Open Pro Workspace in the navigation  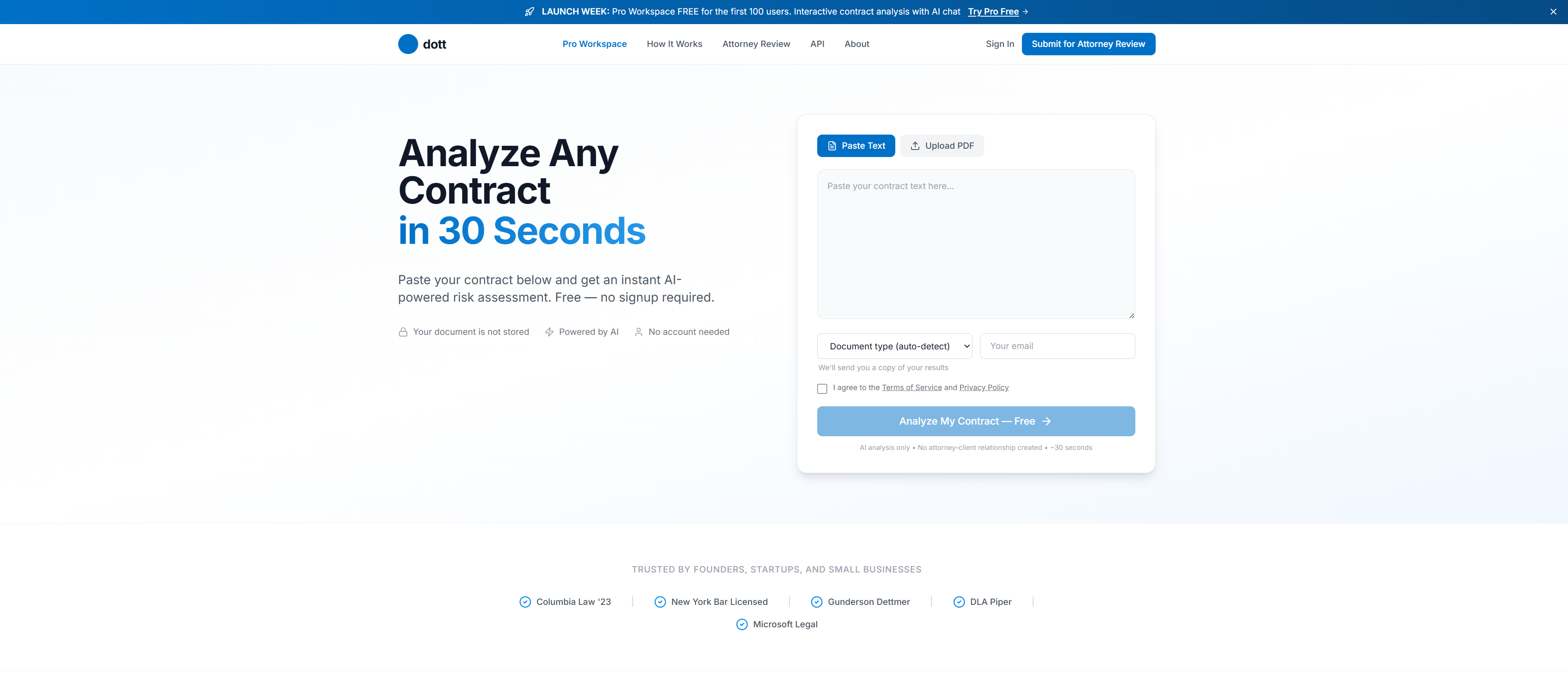[x=594, y=44]
